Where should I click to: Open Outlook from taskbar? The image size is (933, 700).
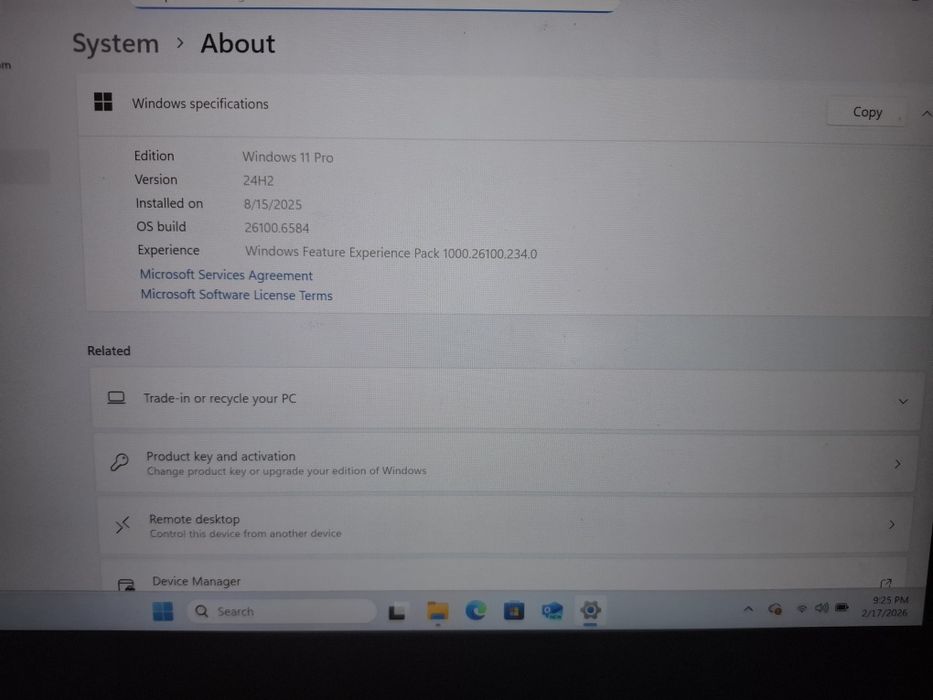click(552, 611)
